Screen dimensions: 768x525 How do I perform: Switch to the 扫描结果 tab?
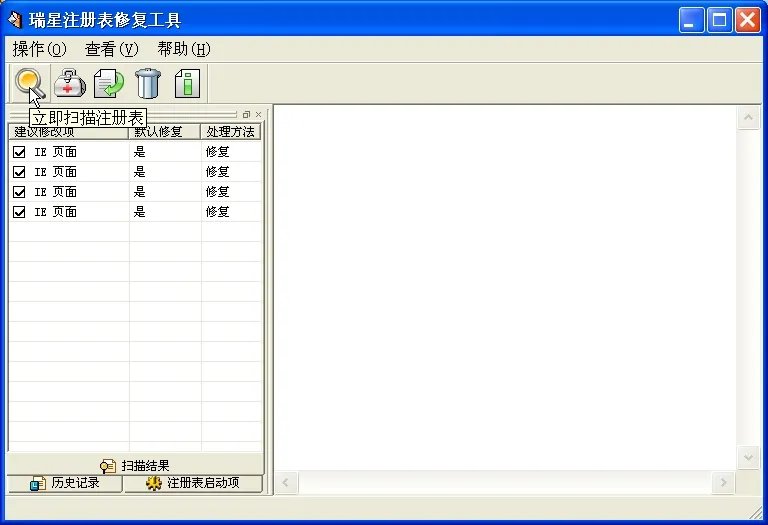135,465
